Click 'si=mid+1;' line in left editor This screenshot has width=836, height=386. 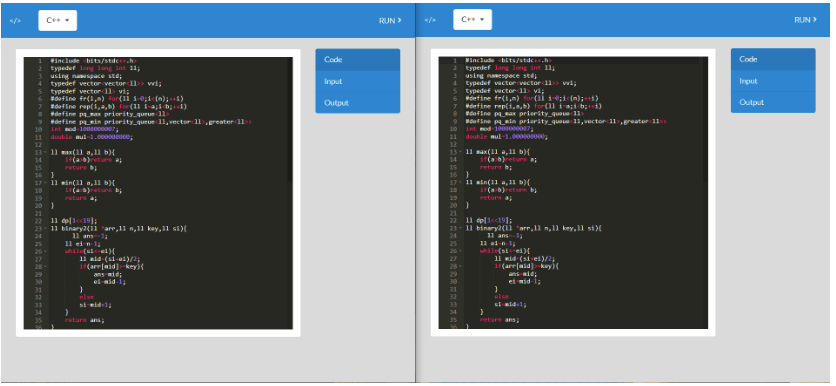[95, 305]
